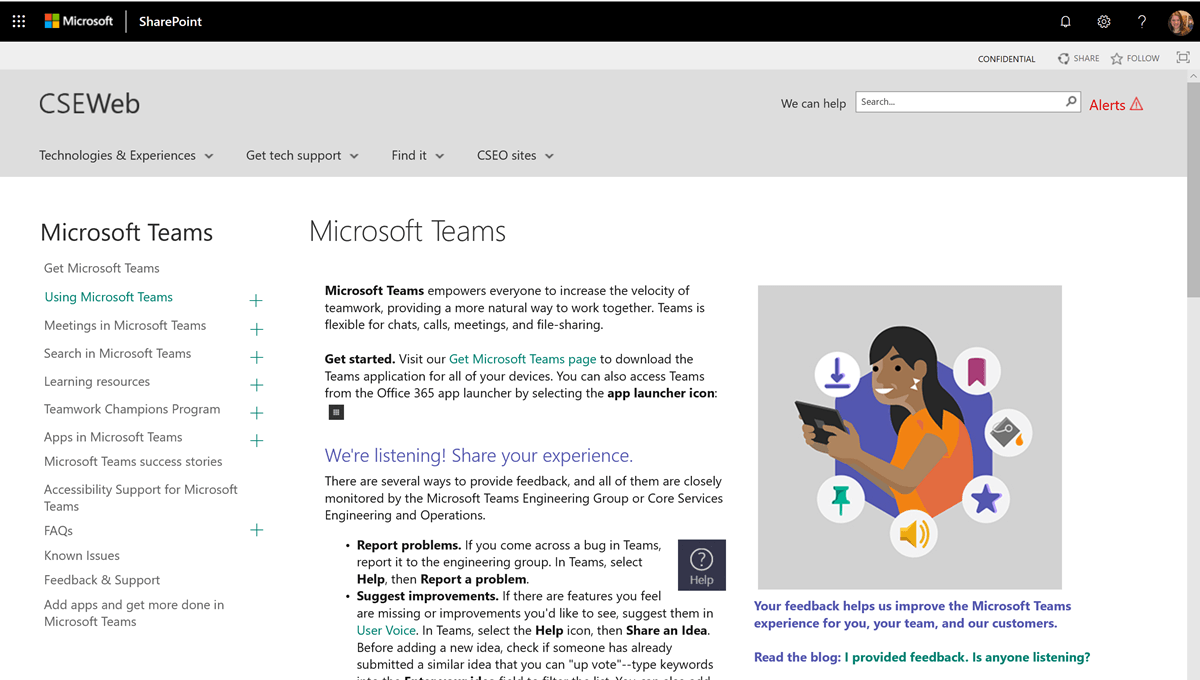Image resolution: width=1200 pixels, height=680 pixels.
Task: Expand Teamwork Champions Program plus sign
Action: coord(256,413)
